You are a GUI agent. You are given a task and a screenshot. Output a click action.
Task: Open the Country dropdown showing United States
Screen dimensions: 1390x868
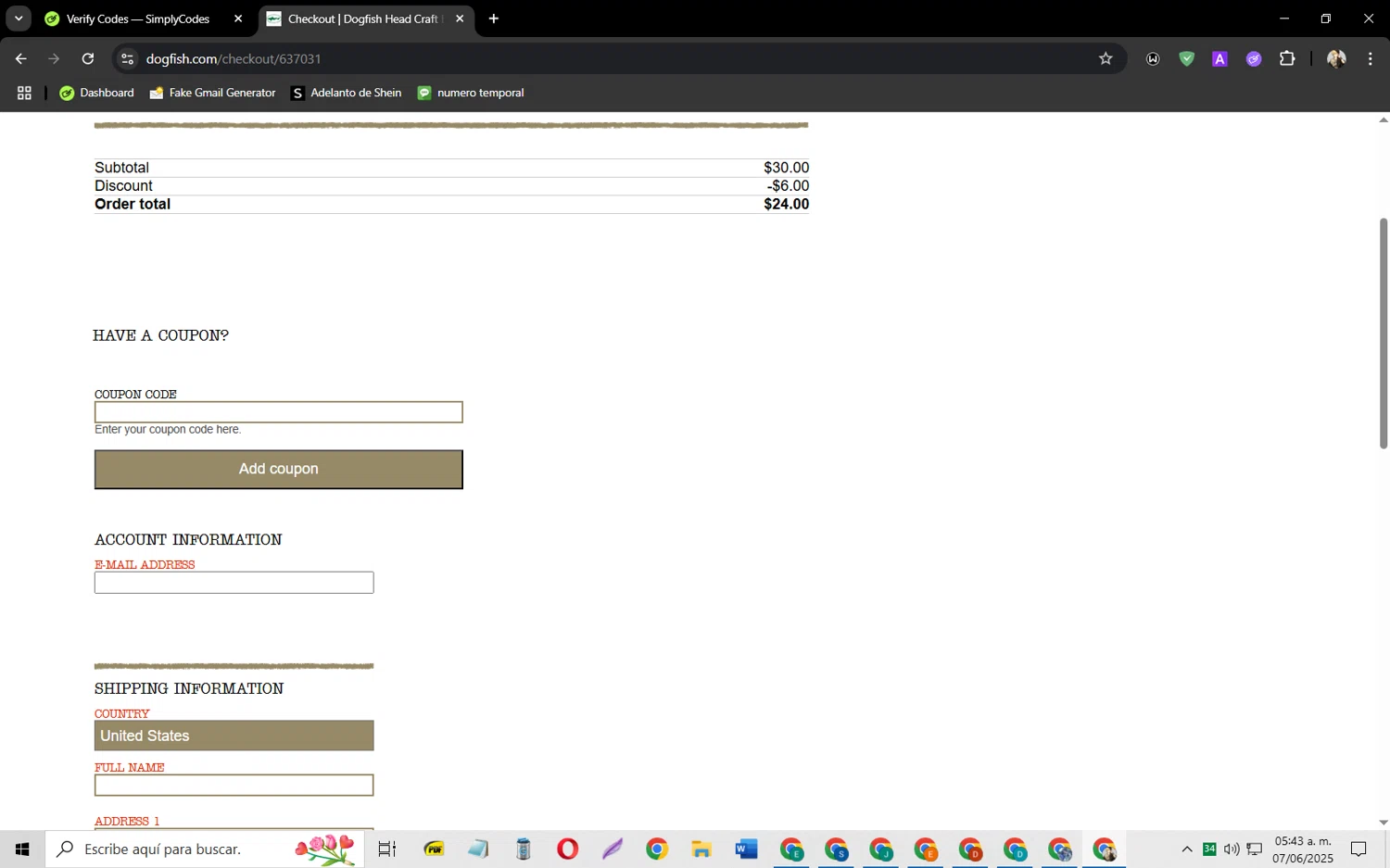tap(234, 736)
